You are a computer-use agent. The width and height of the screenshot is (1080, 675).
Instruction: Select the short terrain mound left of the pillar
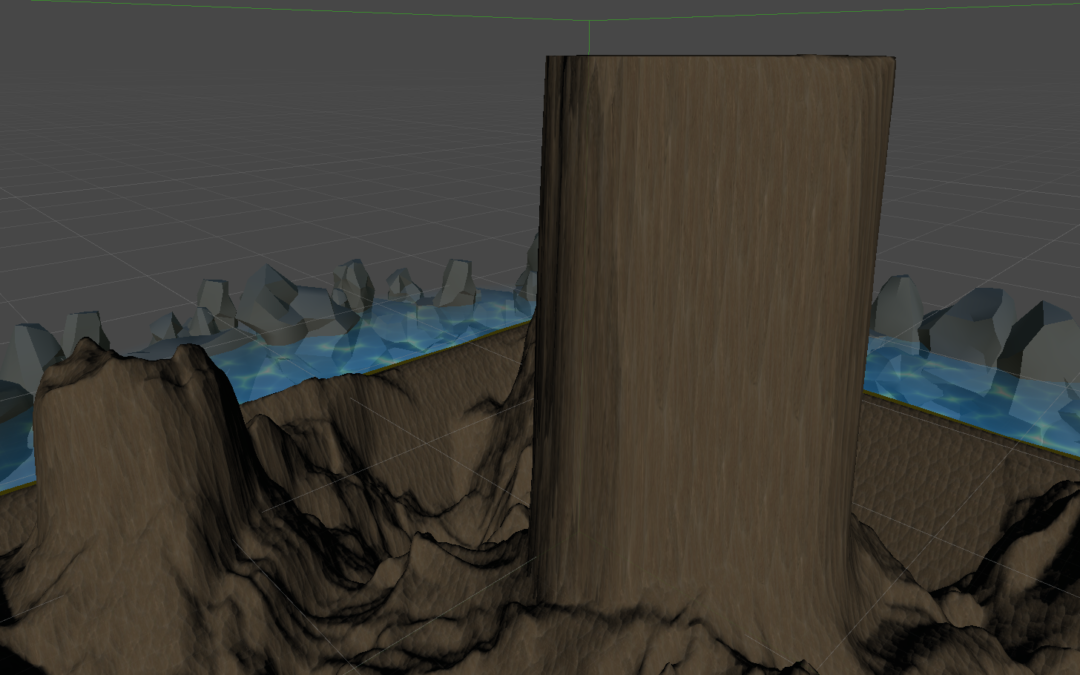131,448
